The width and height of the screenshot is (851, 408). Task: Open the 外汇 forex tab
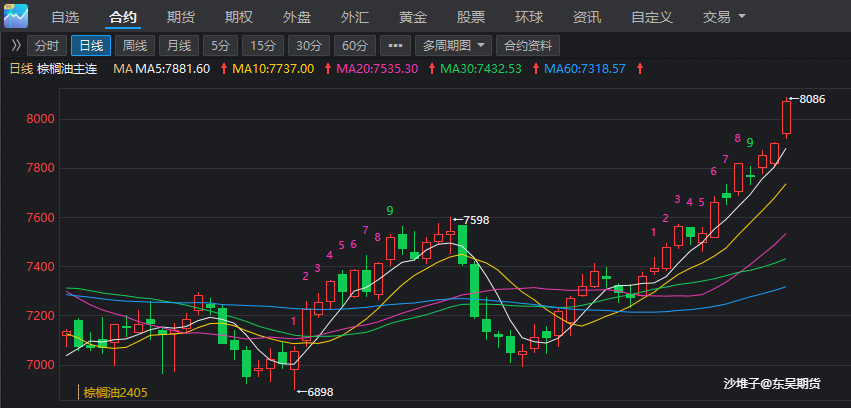355,17
